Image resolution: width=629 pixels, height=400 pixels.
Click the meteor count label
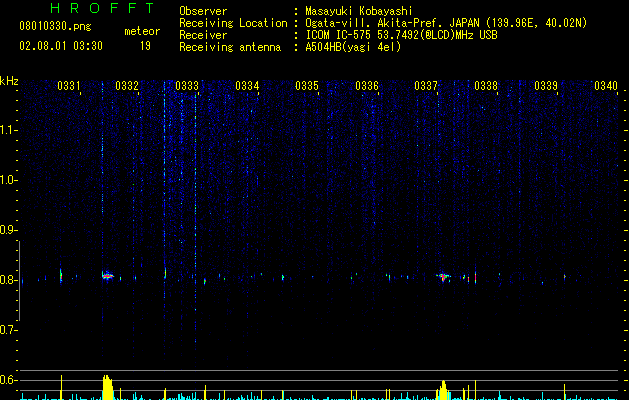tap(142, 31)
